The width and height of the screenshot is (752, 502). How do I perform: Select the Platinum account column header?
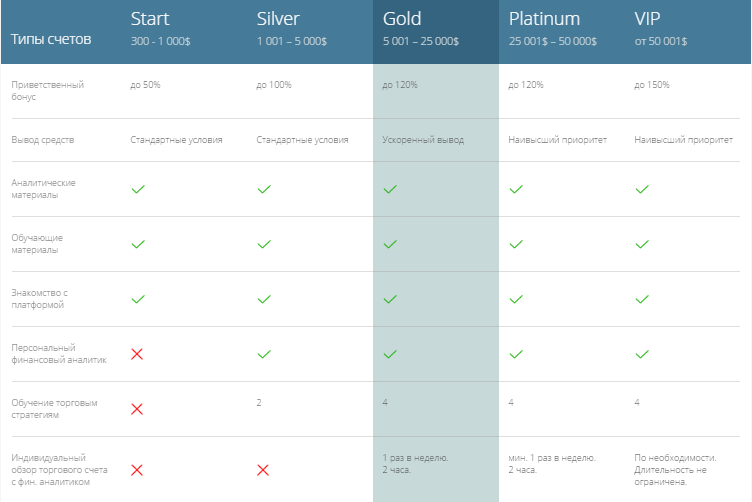tap(552, 28)
